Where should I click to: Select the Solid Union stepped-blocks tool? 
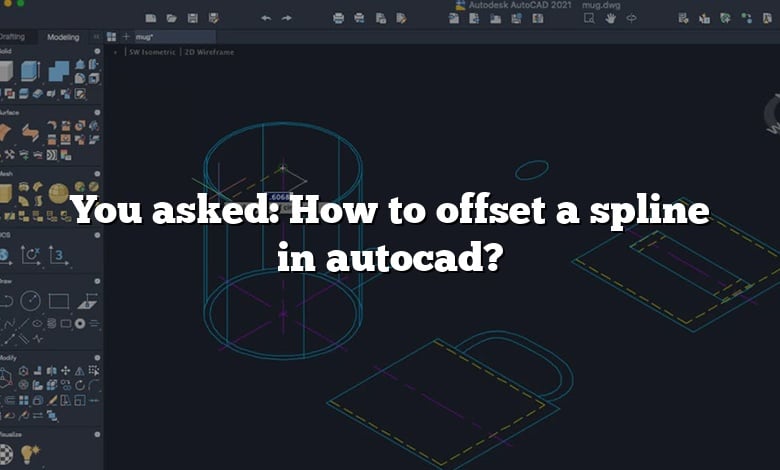[59, 71]
